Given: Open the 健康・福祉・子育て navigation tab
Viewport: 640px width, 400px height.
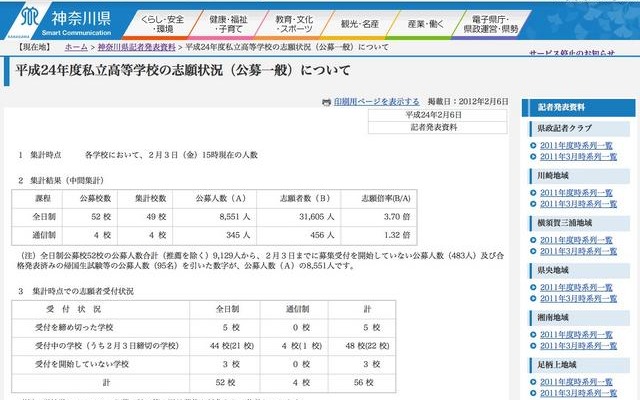Looking at the screenshot, I should coord(228,24).
